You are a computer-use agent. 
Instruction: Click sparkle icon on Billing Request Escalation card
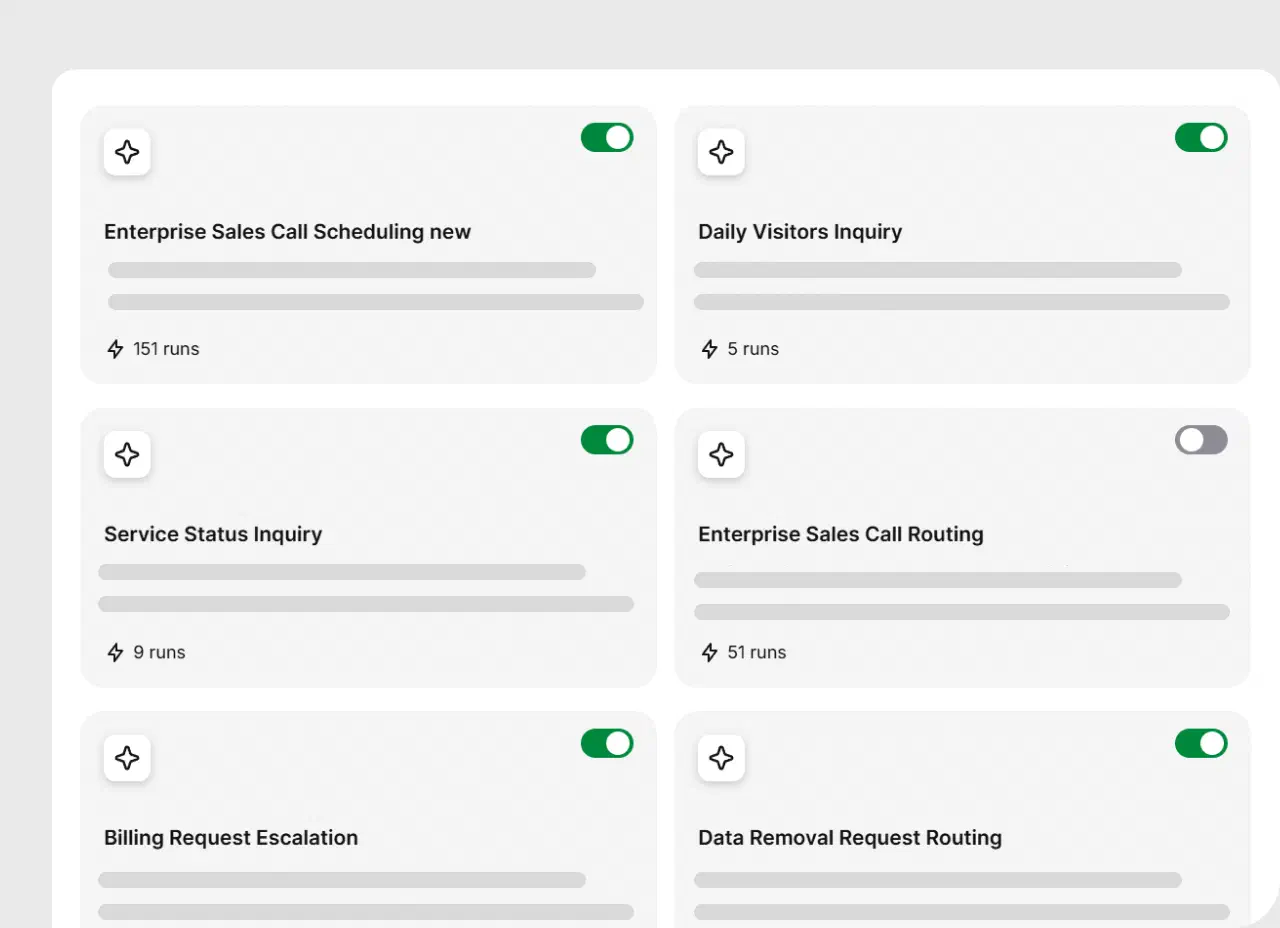coord(127,758)
